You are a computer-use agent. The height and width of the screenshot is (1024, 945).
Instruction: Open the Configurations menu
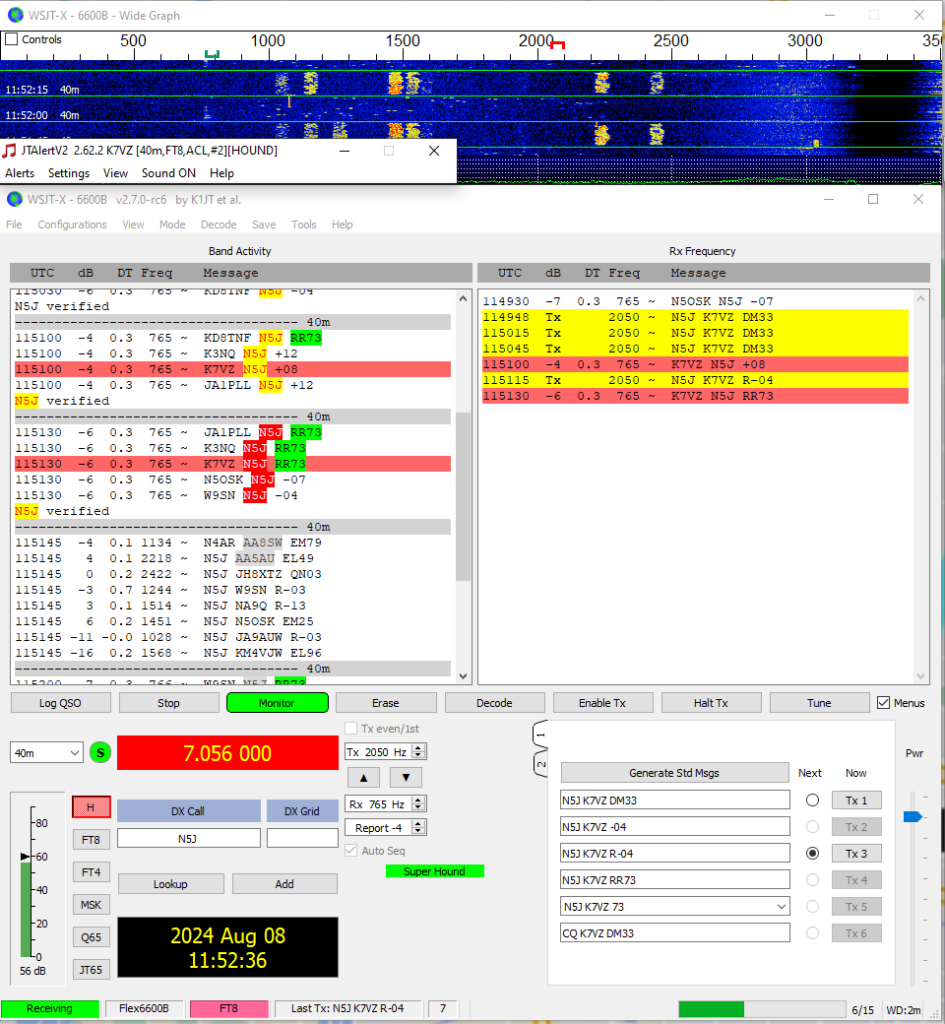(72, 225)
